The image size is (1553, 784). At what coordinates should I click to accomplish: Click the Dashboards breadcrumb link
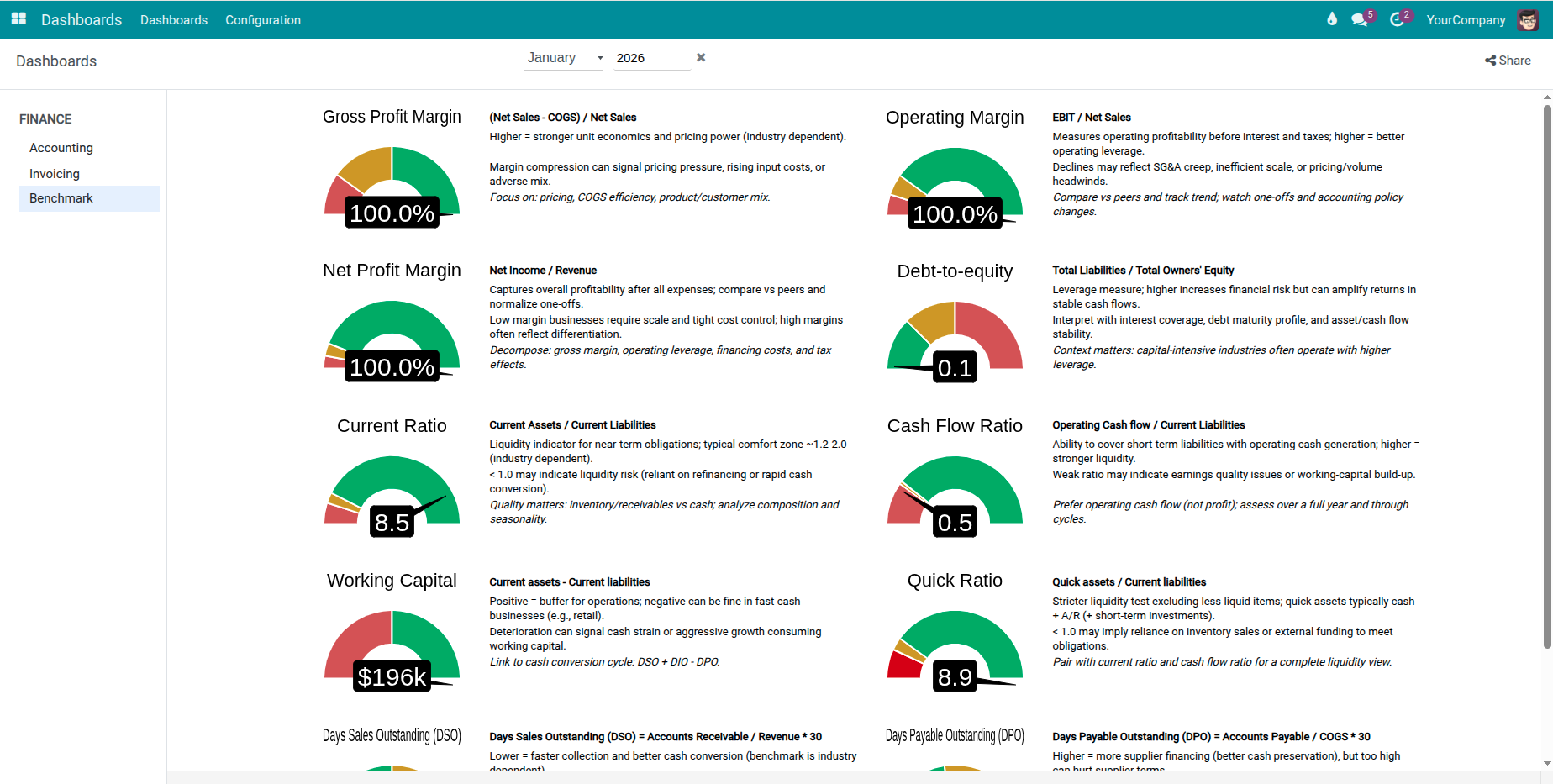coord(55,61)
